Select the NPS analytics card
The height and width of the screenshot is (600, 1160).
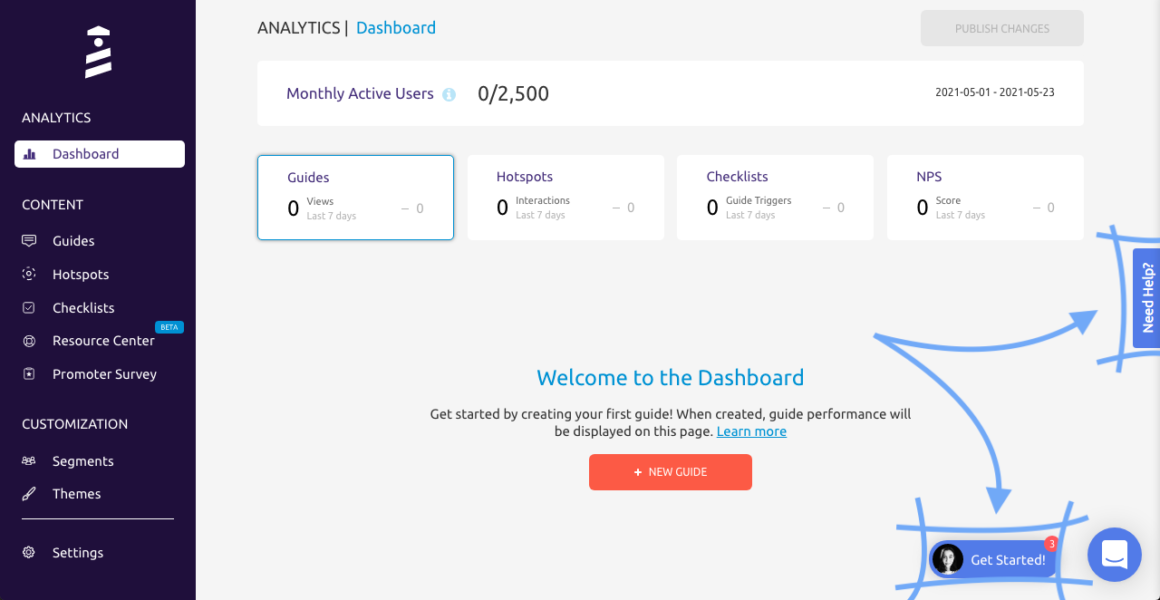[x=985, y=197]
